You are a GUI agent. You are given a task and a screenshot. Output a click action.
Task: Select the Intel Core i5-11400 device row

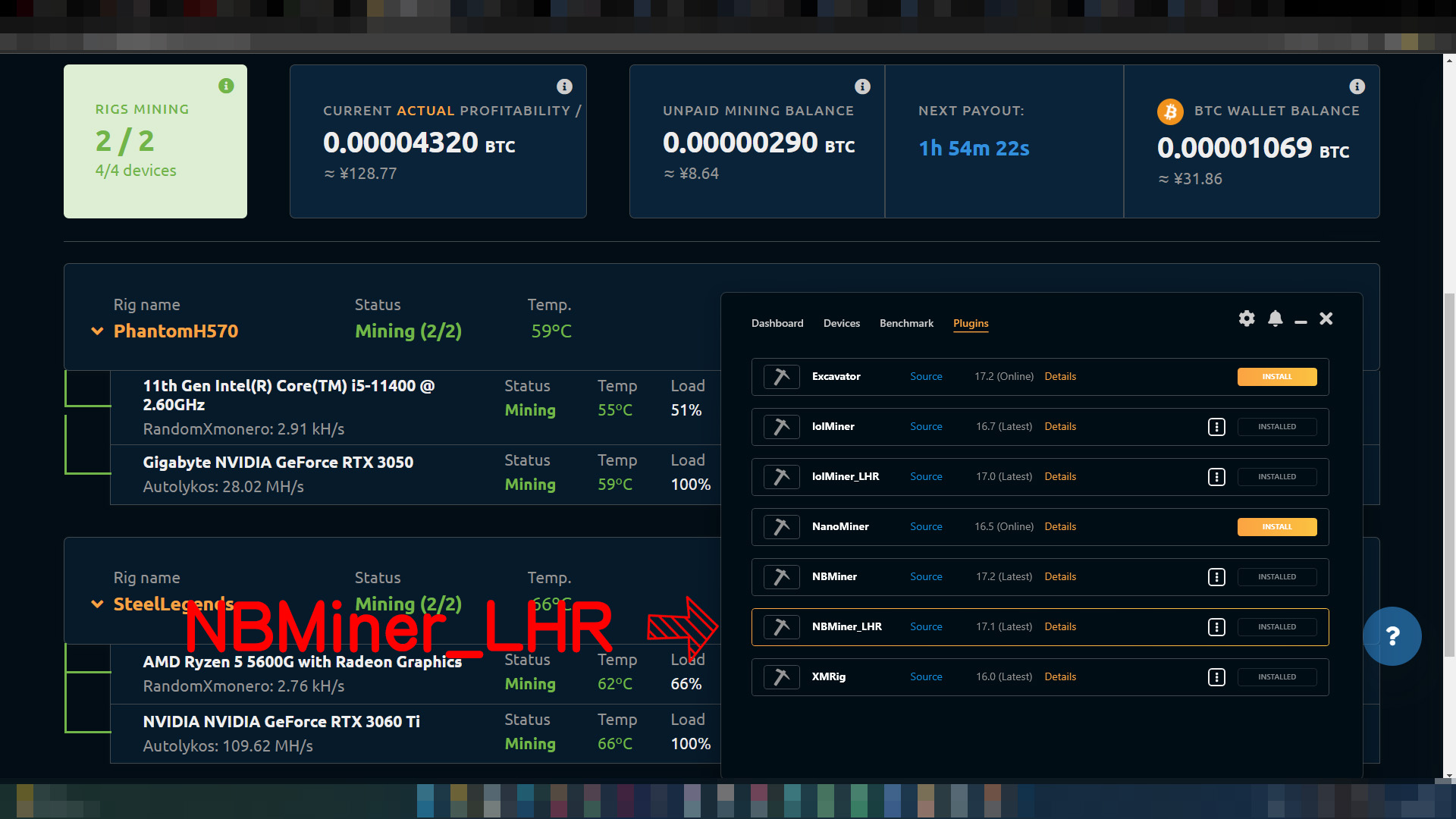click(416, 407)
